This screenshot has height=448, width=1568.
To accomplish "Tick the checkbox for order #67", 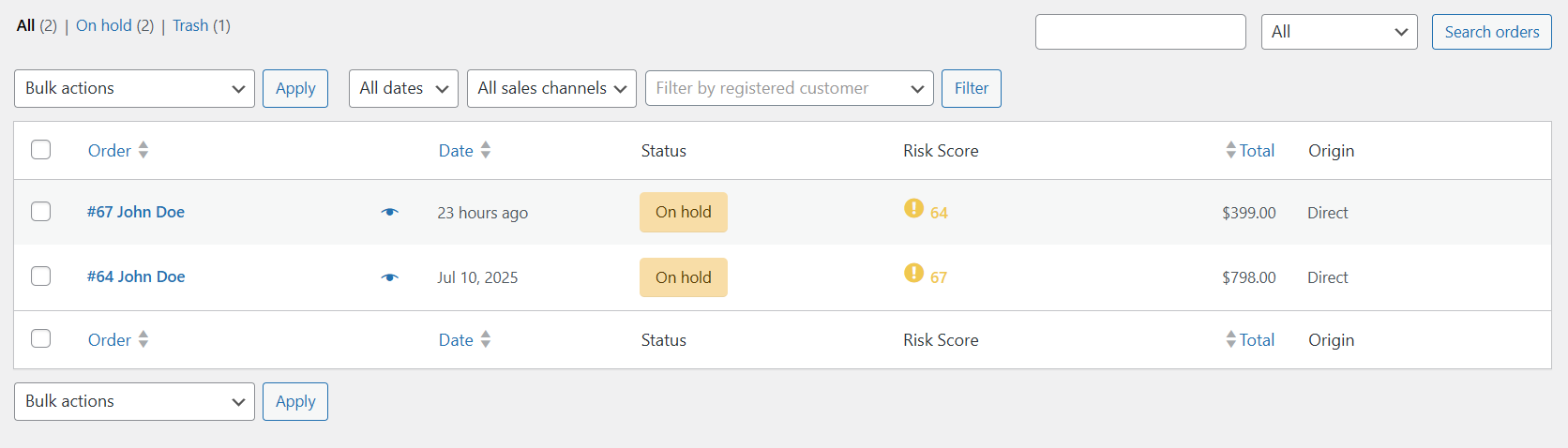I will [40, 211].
